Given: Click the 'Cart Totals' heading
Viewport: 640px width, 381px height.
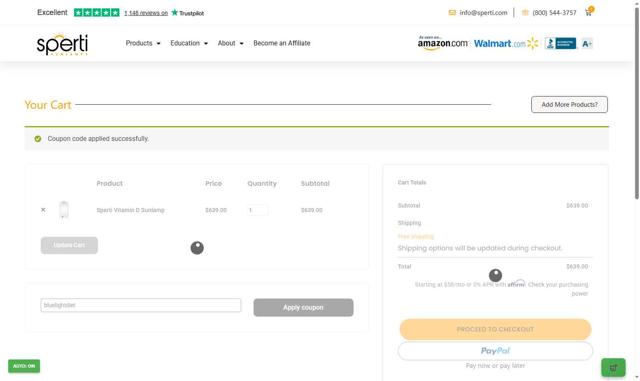Looking at the screenshot, I should (x=412, y=183).
